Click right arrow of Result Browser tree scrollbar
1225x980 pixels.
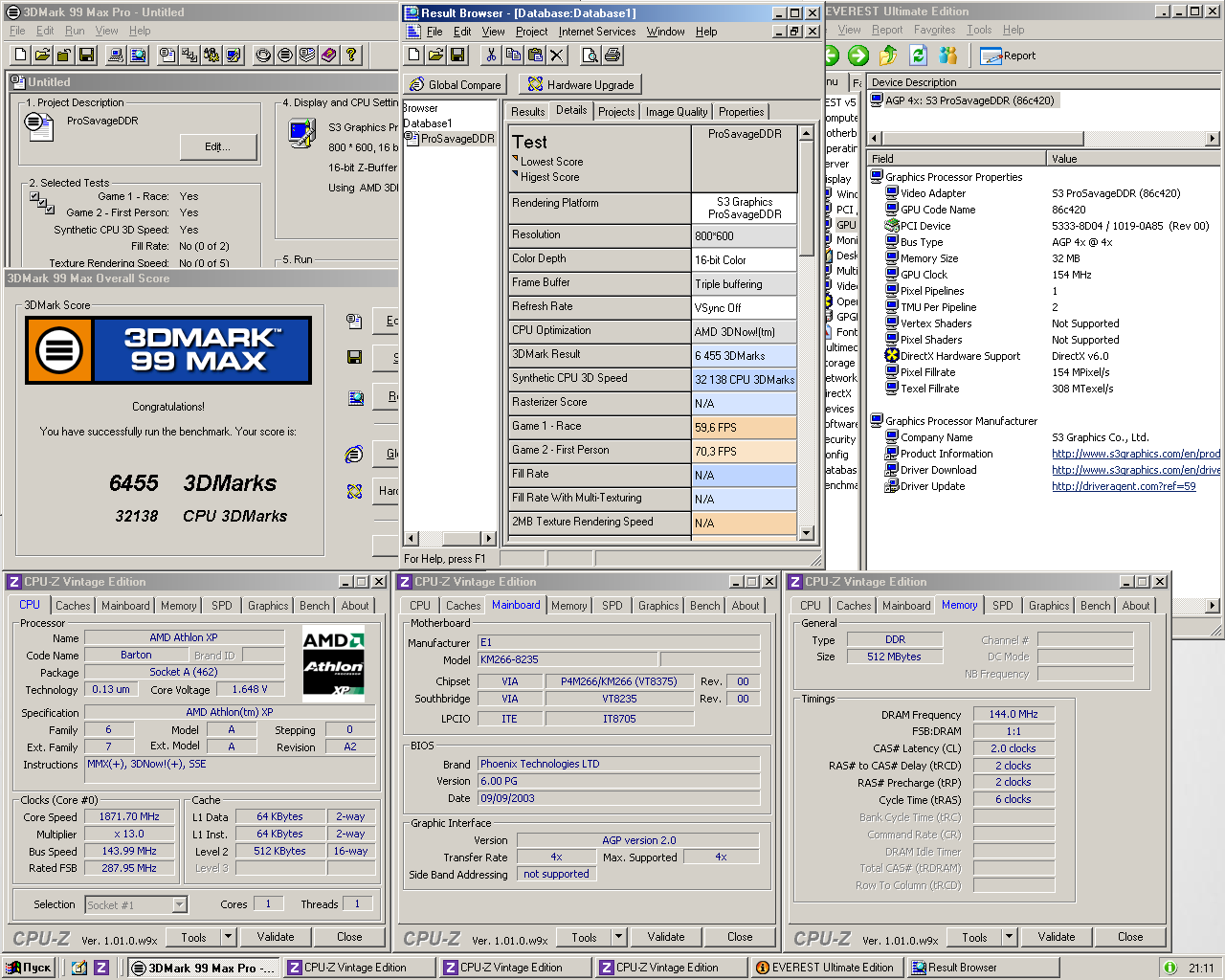coord(489,539)
